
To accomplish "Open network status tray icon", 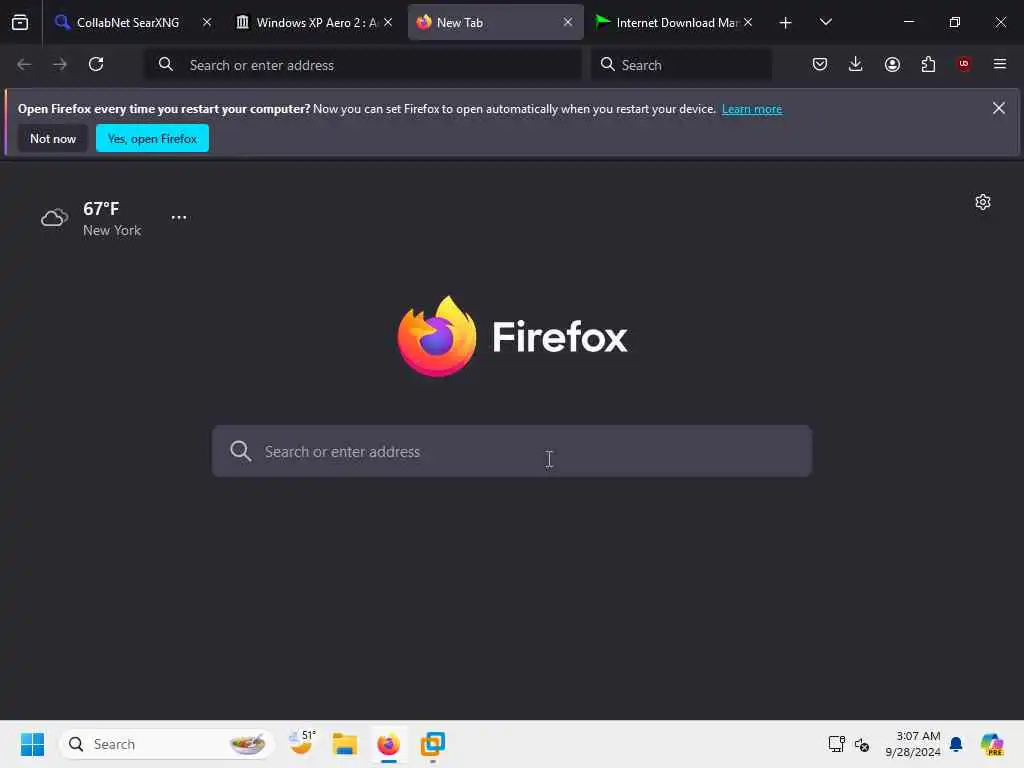I will (836, 744).
